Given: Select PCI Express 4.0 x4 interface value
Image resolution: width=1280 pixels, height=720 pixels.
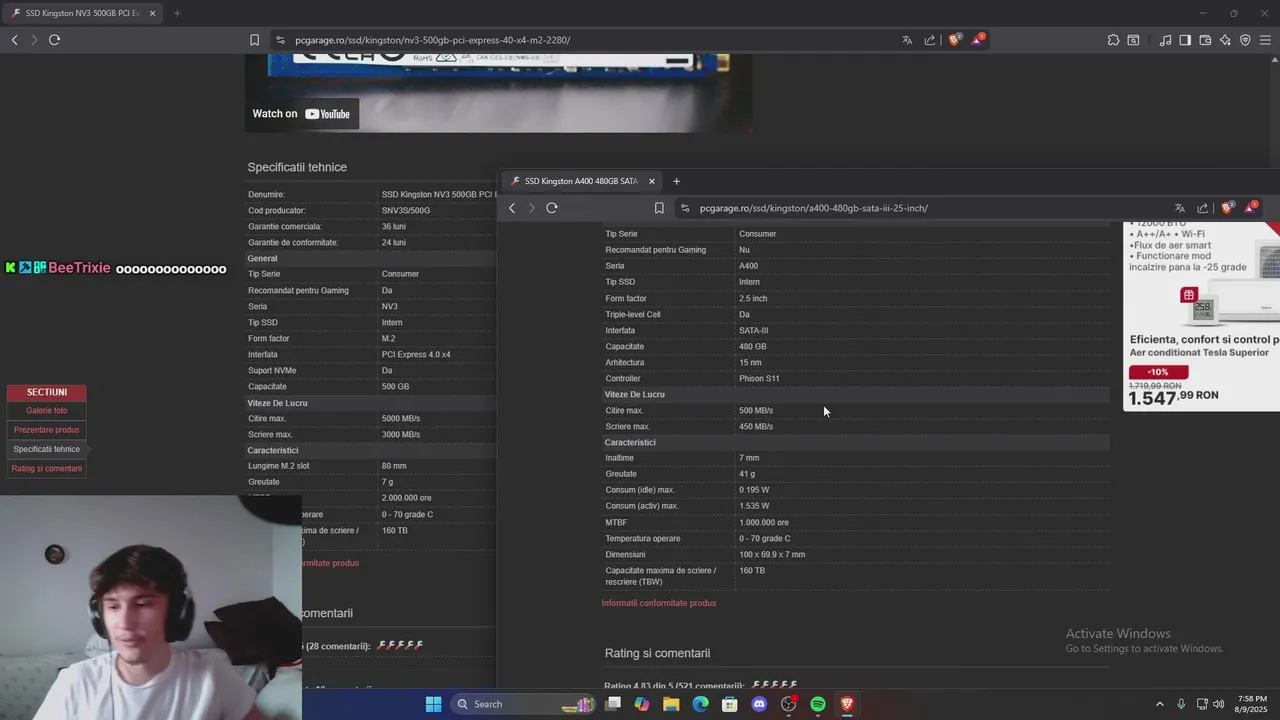Looking at the screenshot, I should (416, 355).
